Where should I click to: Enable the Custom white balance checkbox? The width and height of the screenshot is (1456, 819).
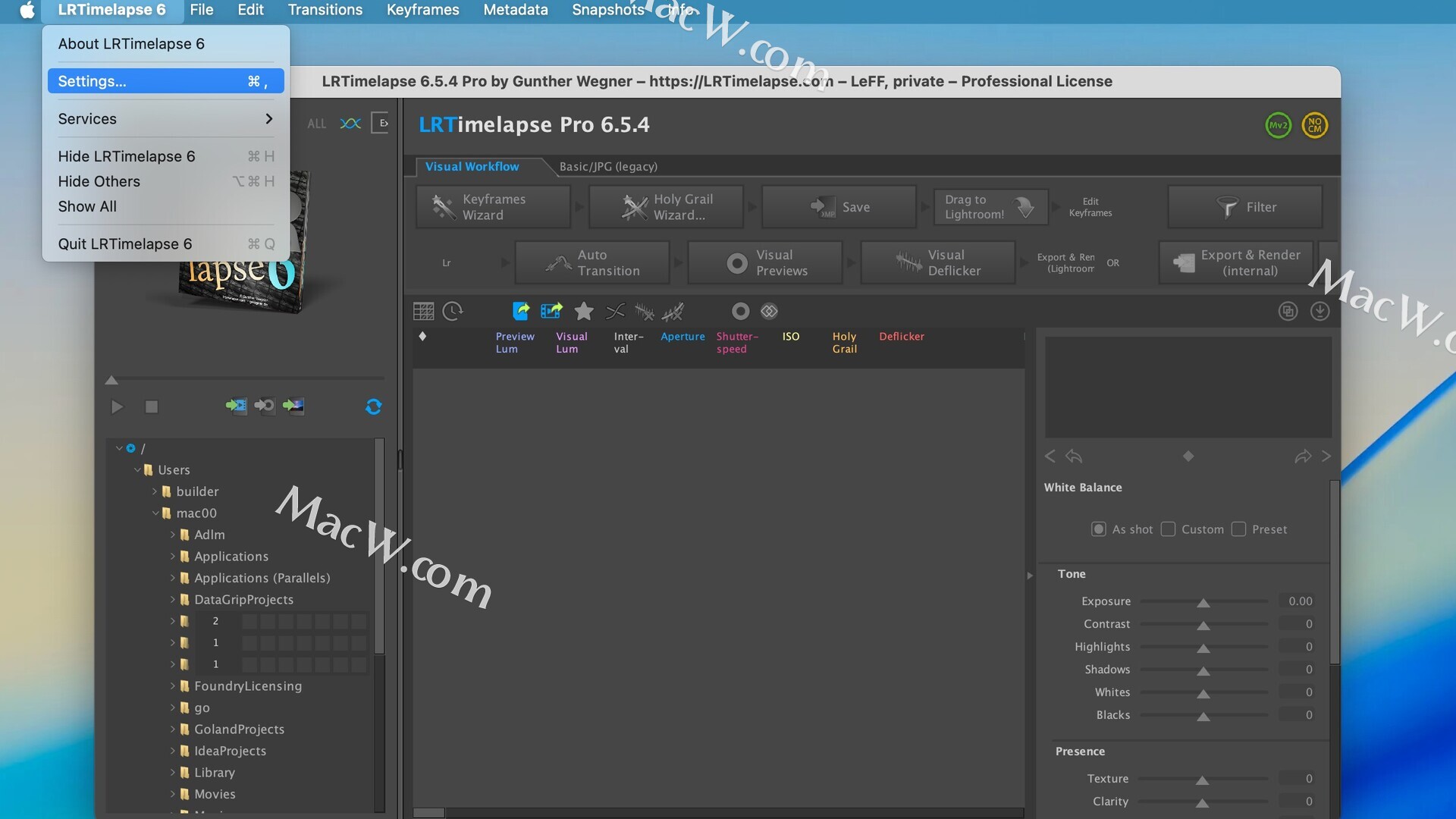coord(1169,529)
